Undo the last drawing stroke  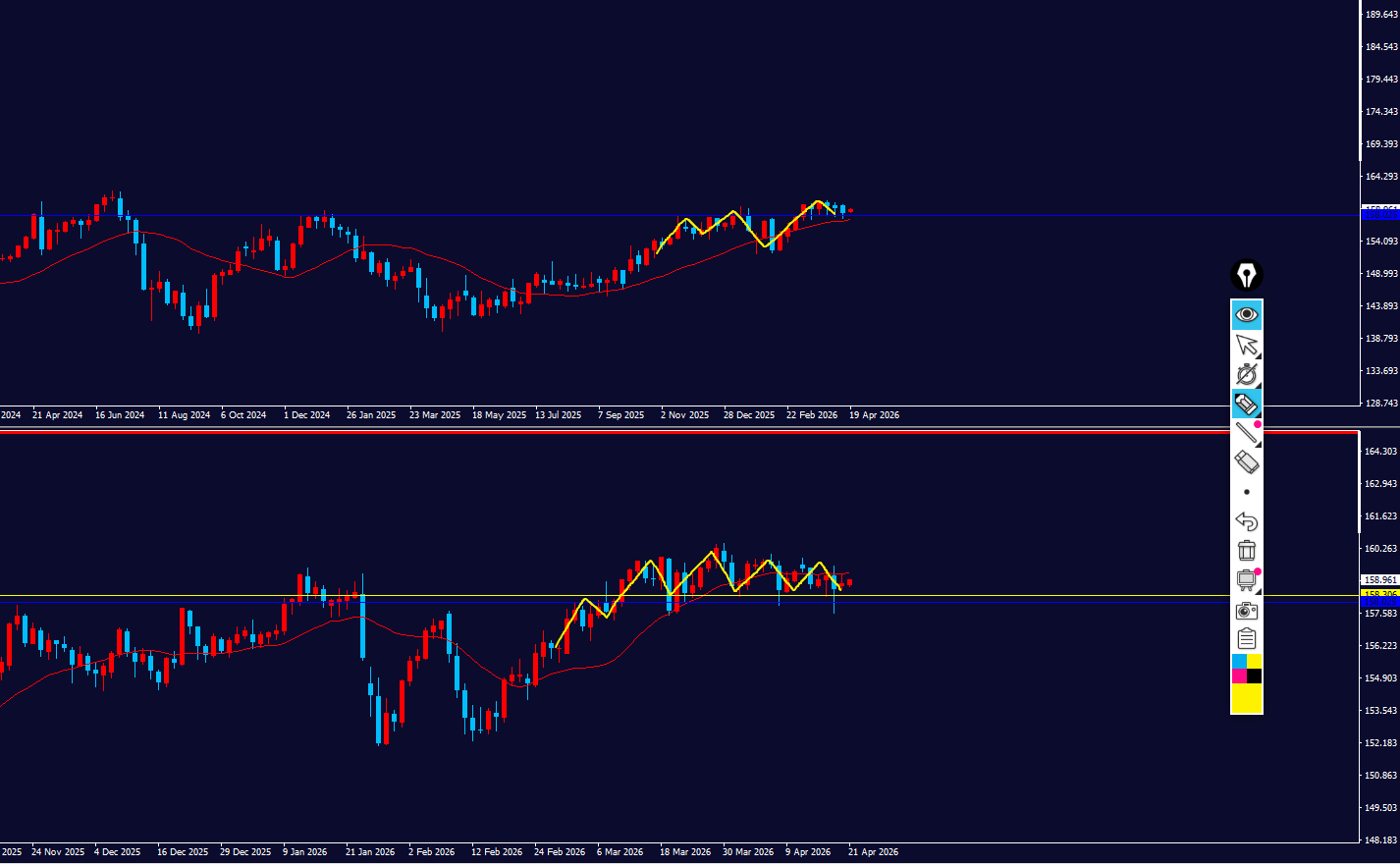[1246, 521]
